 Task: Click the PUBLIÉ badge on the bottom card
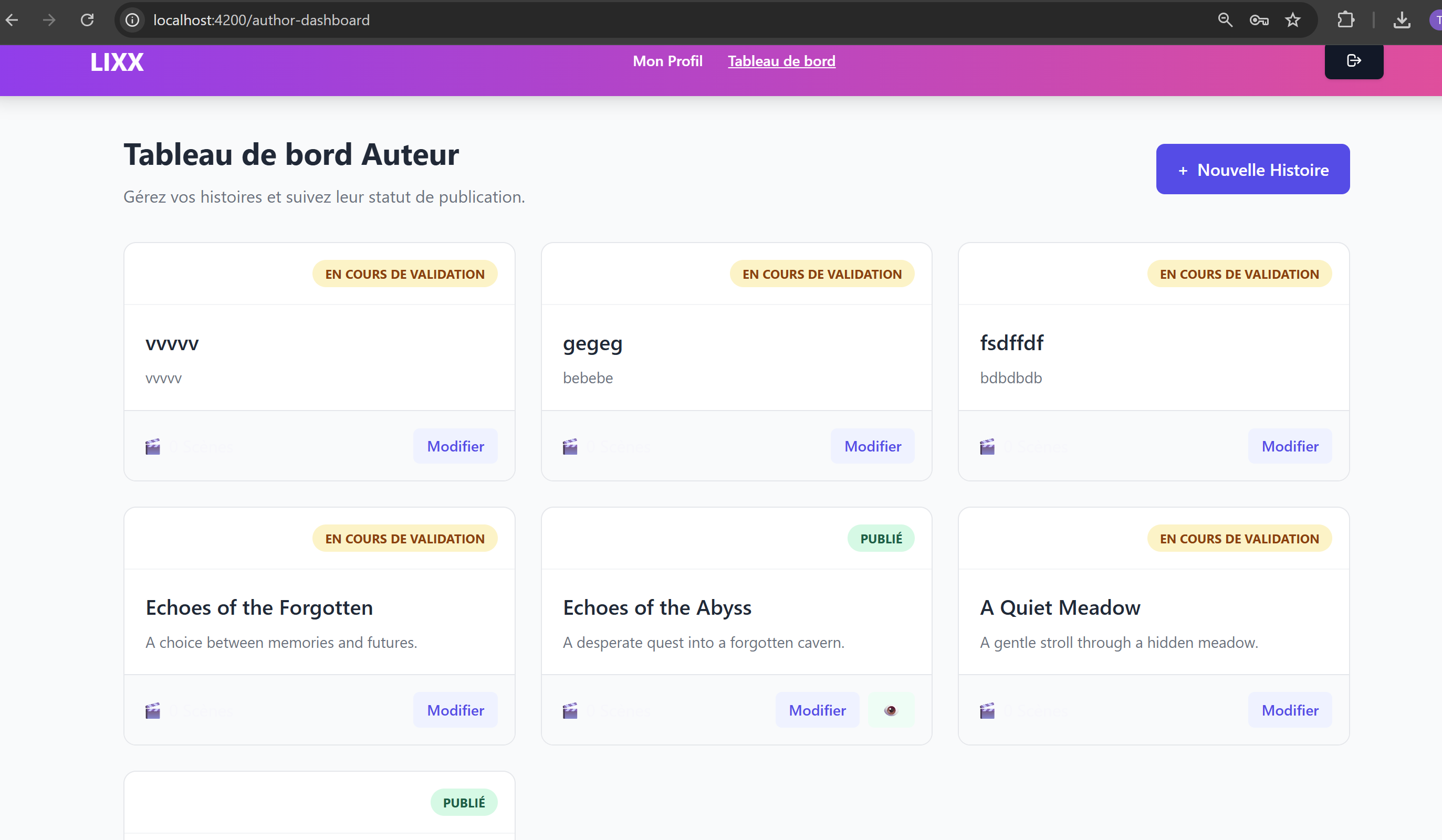[x=464, y=803]
